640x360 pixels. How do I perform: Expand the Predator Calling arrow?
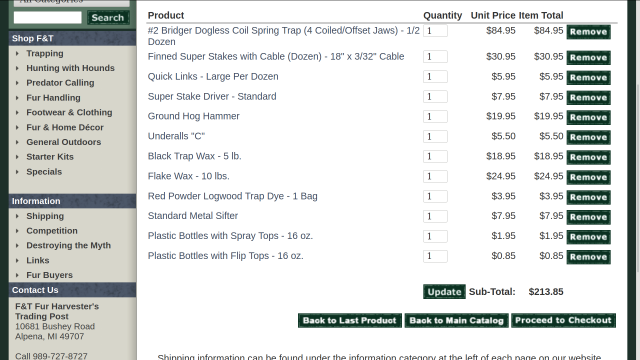point(17,83)
